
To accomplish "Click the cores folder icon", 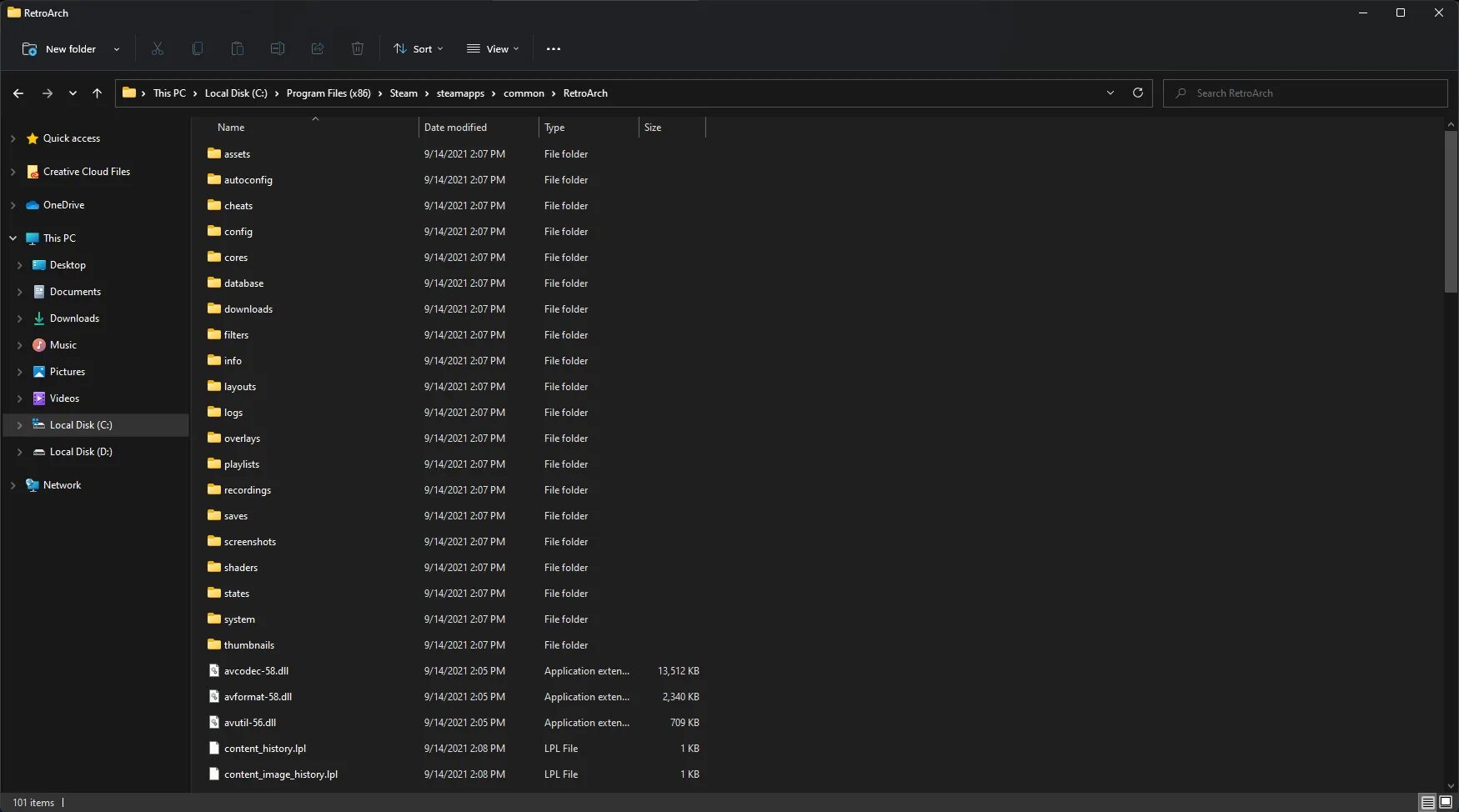I will tap(214, 257).
